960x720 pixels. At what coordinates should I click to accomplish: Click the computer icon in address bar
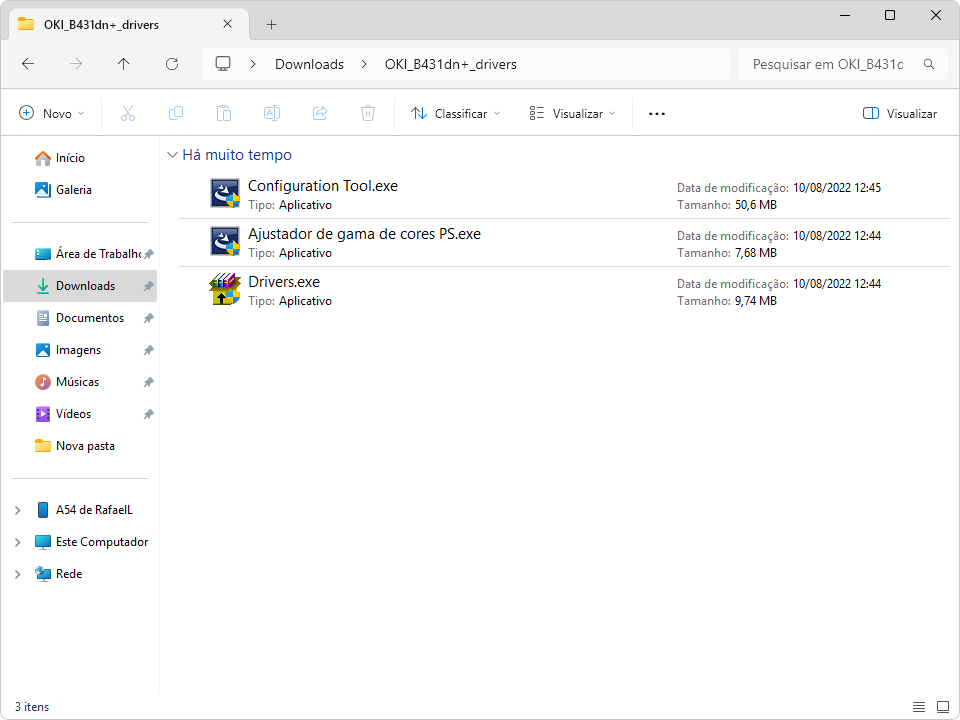point(223,64)
